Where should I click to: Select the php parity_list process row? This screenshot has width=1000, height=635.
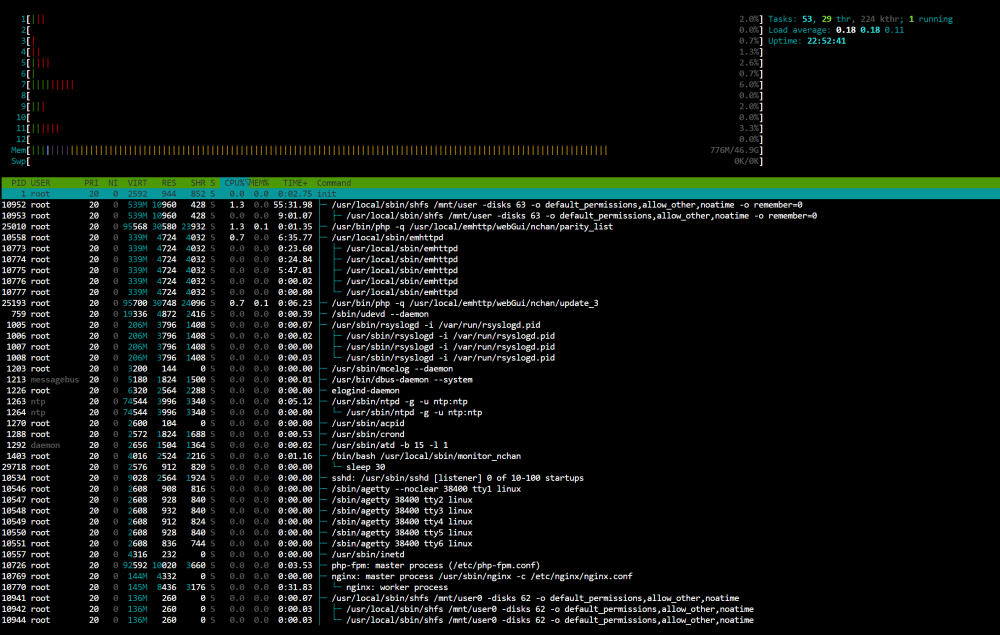pos(500,226)
